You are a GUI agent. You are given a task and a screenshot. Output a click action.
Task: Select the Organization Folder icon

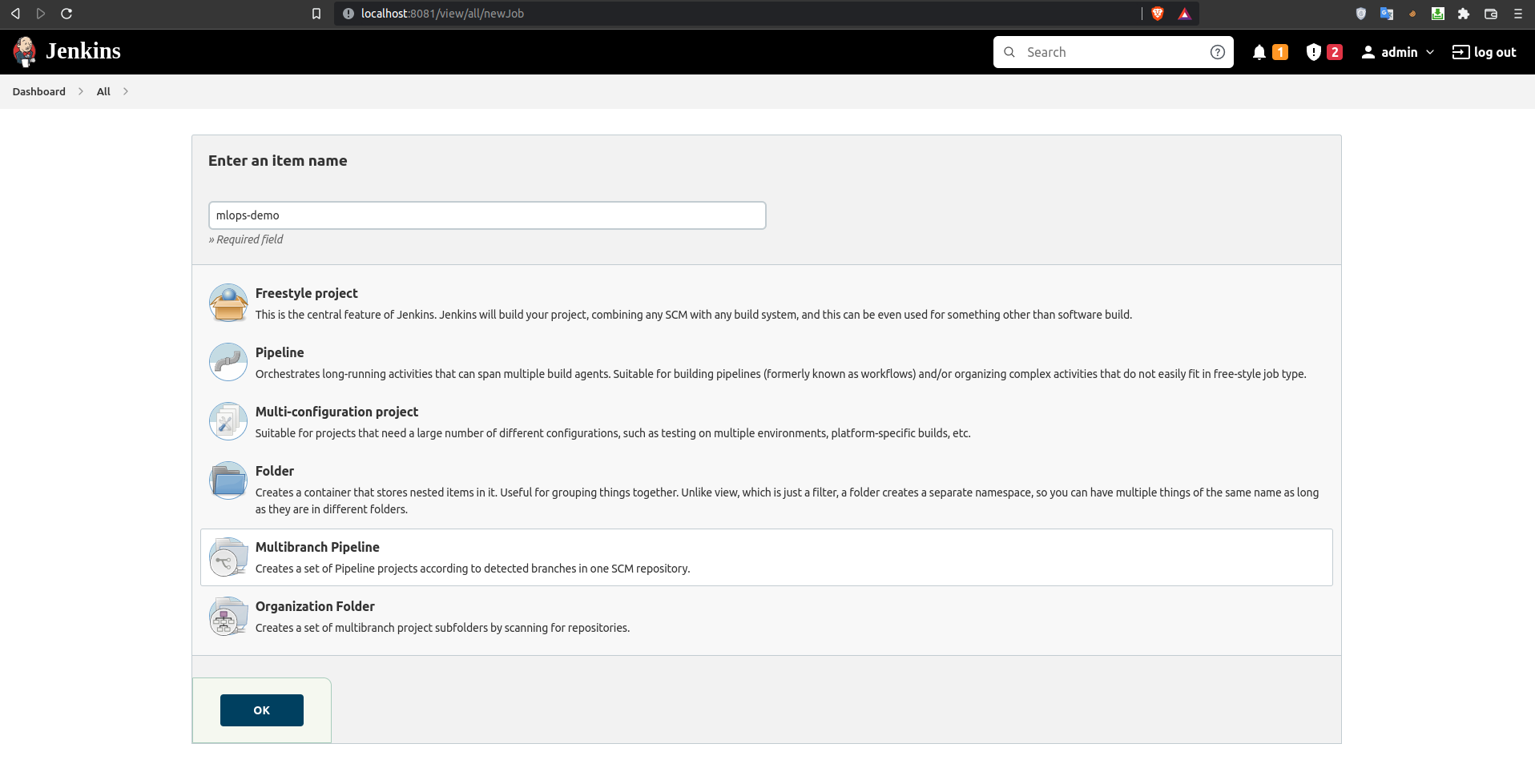pyautogui.click(x=228, y=616)
